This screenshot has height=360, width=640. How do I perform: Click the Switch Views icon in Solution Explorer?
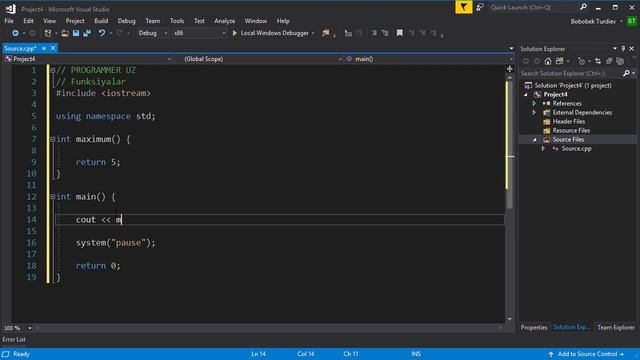[x=560, y=61]
